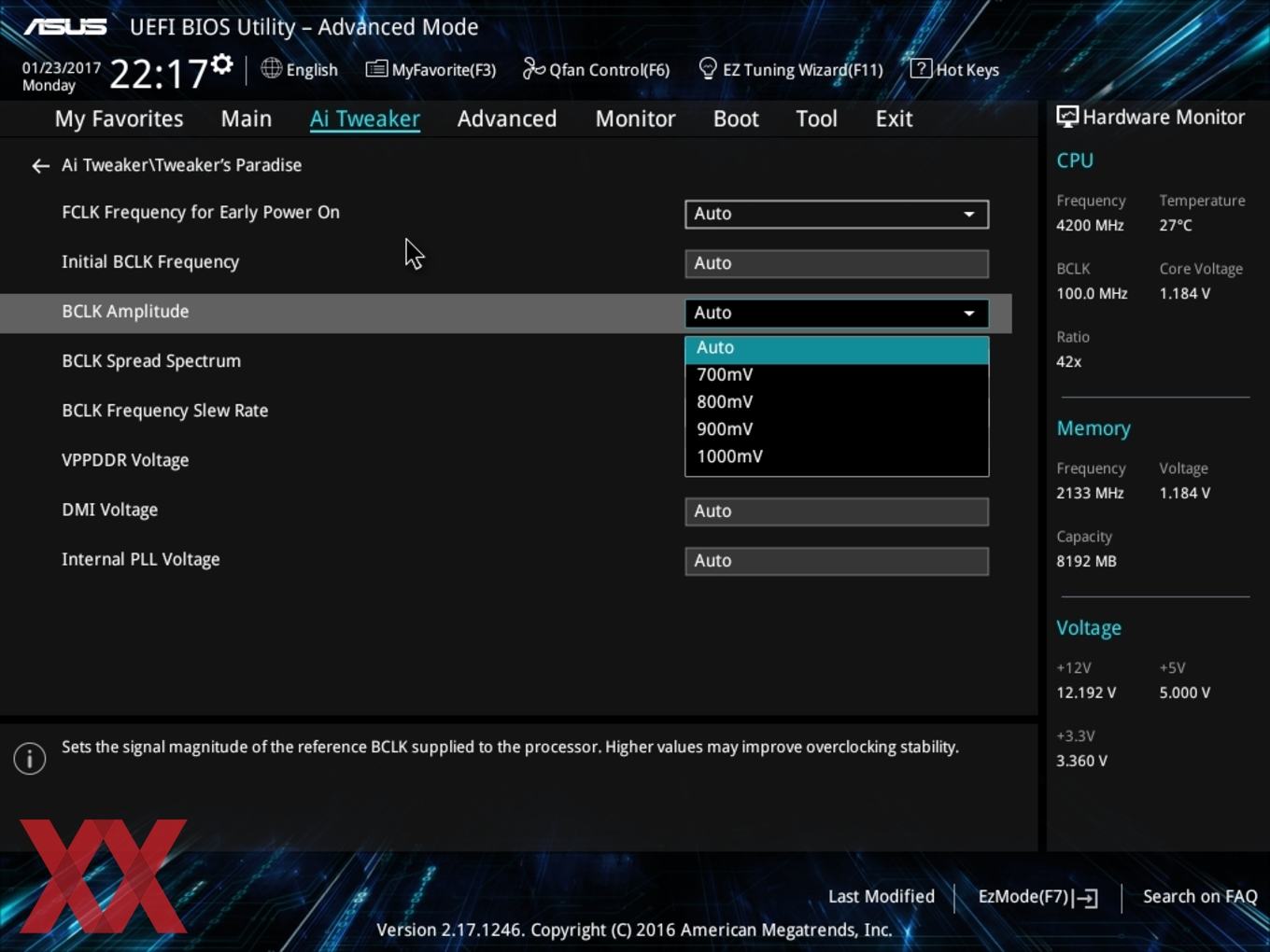Click the Hot Keys question mark icon
This screenshot has width=1270, height=952.
coord(921,68)
